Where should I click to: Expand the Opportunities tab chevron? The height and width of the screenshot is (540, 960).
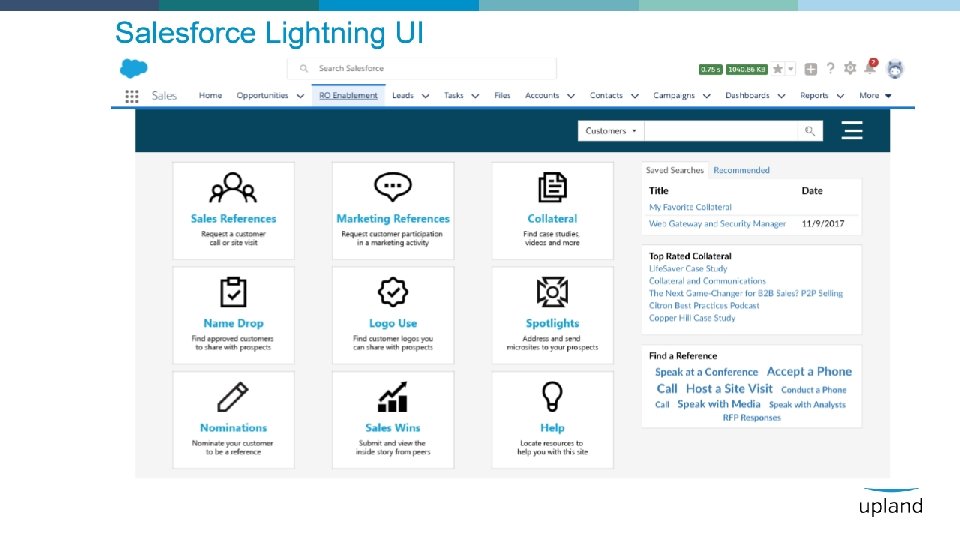click(x=300, y=96)
